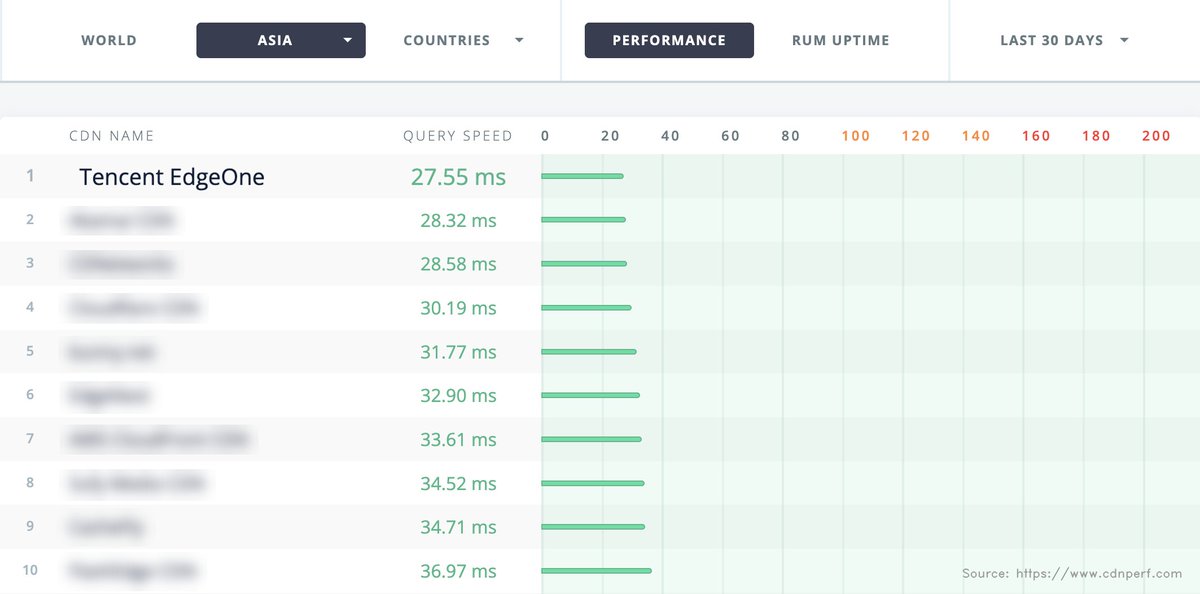Viewport: 1200px width, 594px height.
Task: Click the 32.90 ms query speed value
Action: point(458,396)
